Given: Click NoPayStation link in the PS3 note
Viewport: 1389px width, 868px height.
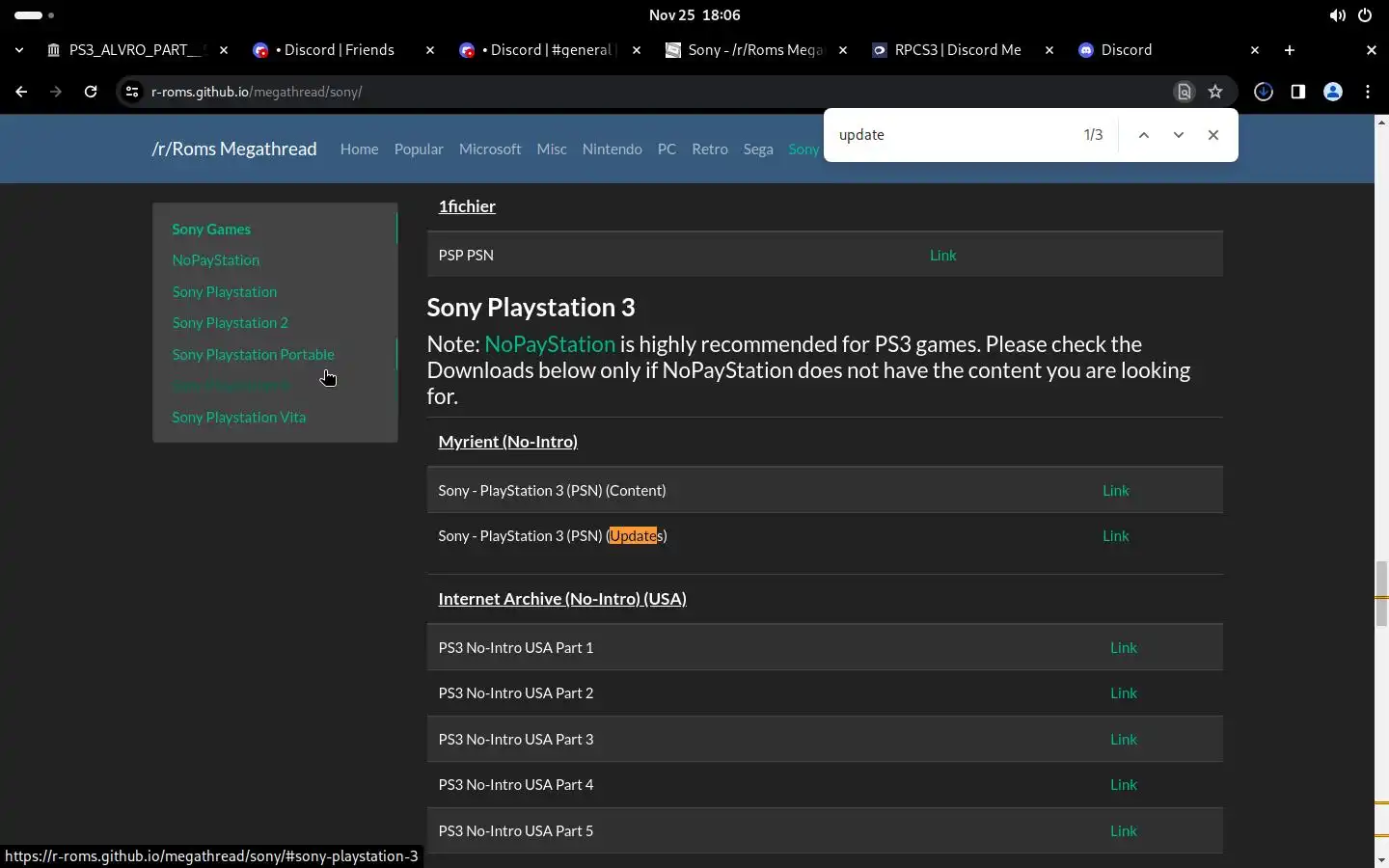Looking at the screenshot, I should coord(550,344).
